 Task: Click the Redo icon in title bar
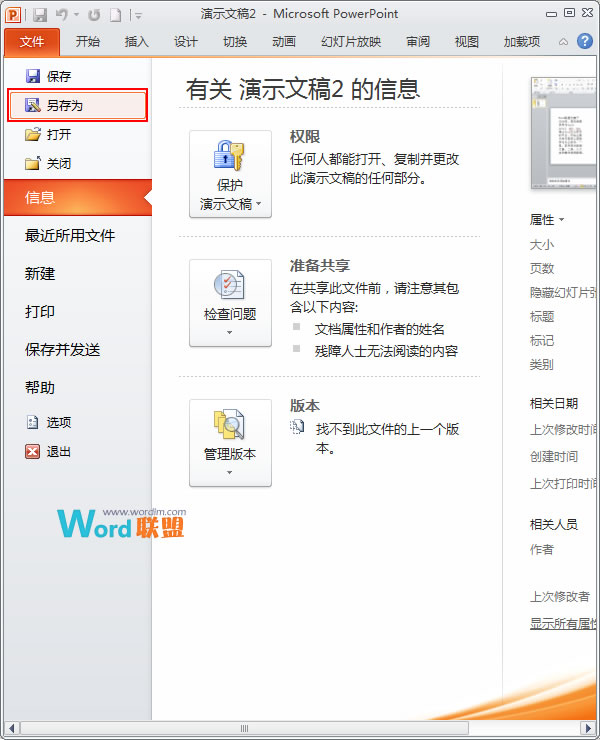point(94,15)
